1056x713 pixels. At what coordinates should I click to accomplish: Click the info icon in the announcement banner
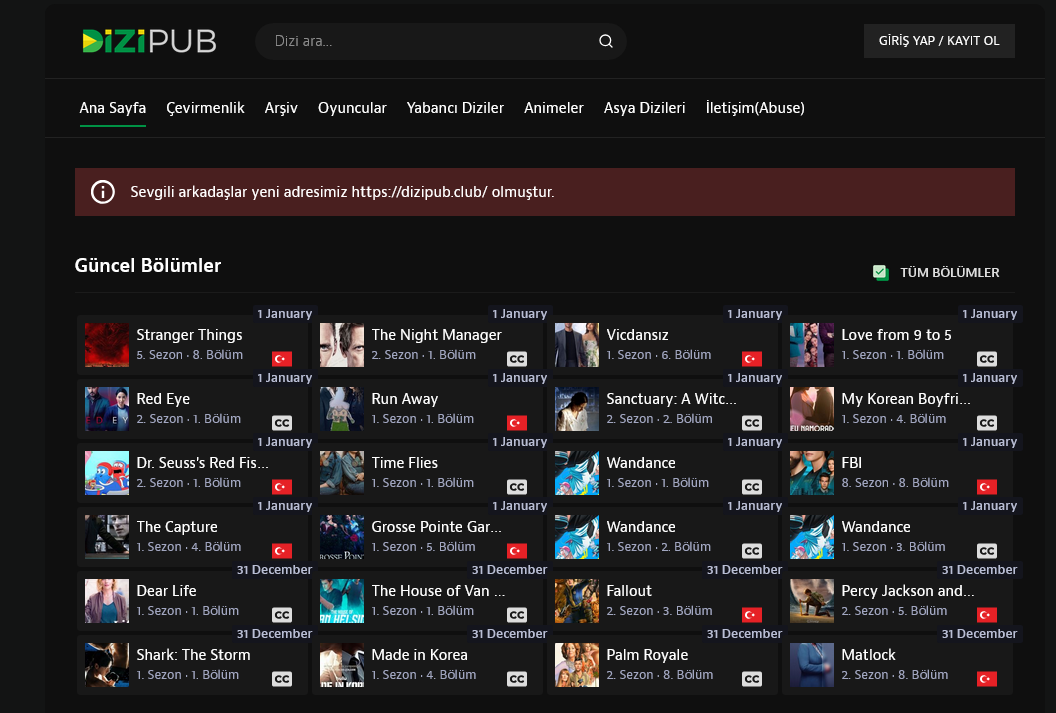(103, 192)
